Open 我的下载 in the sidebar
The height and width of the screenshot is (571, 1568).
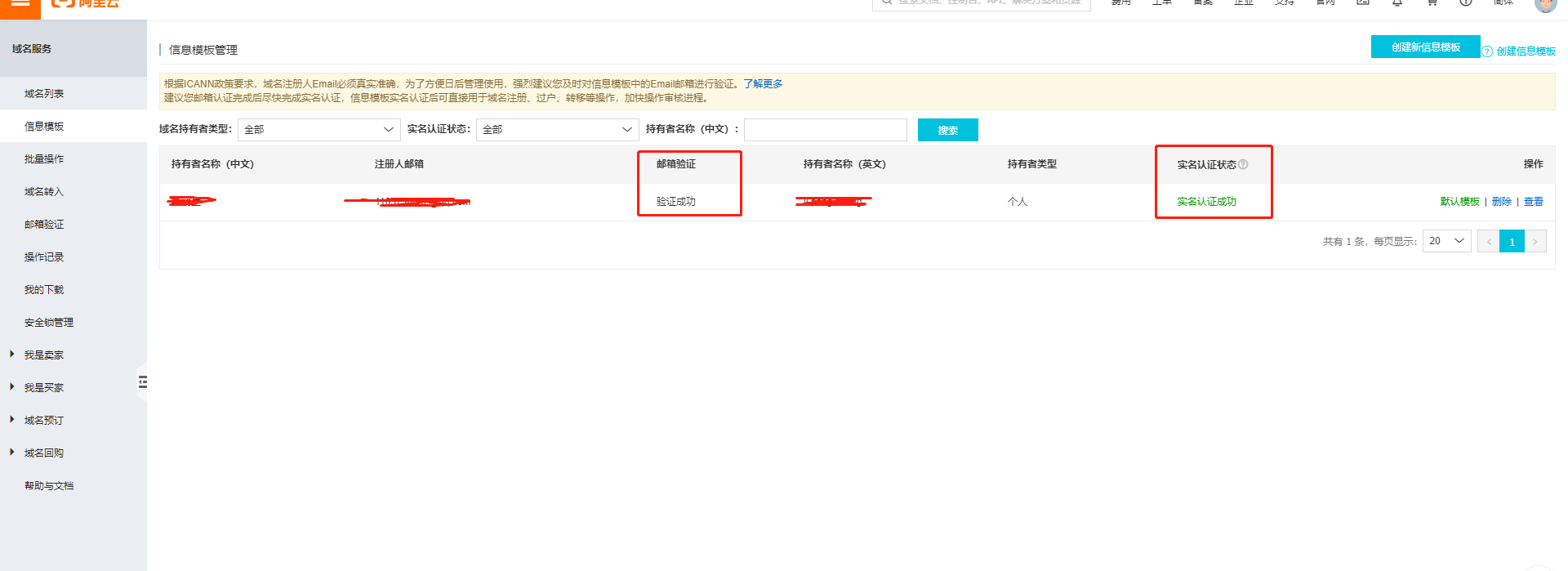pos(44,289)
